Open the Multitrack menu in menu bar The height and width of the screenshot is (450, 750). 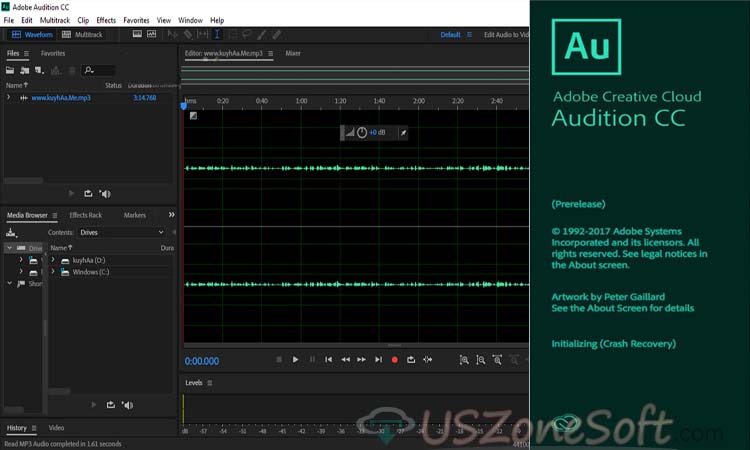click(x=55, y=20)
